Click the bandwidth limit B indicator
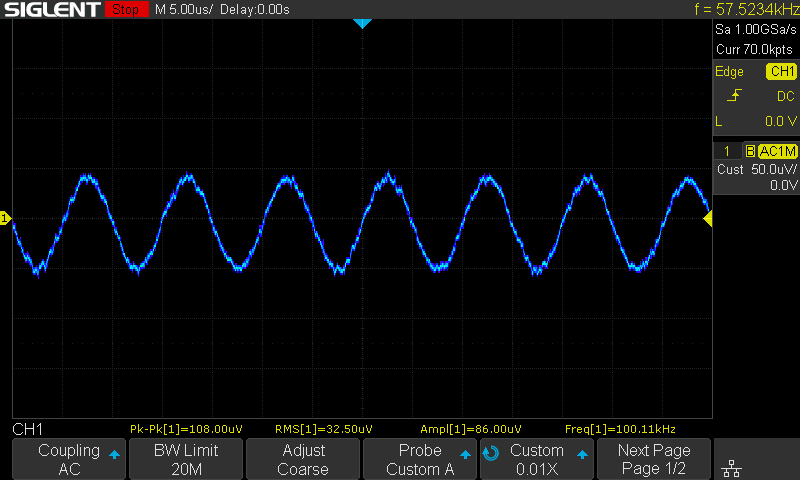This screenshot has width=800, height=480. pyautogui.click(x=750, y=151)
